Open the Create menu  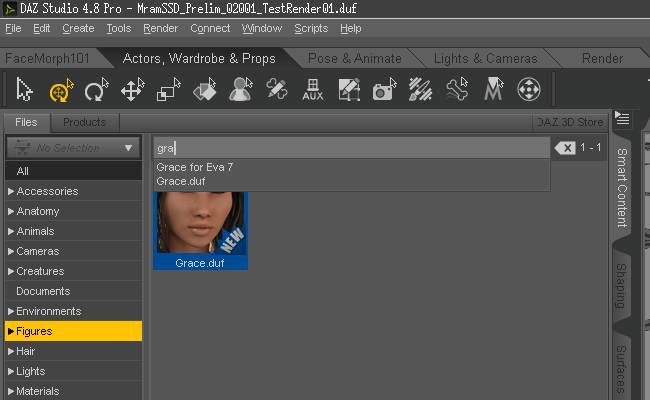click(78, 28)
